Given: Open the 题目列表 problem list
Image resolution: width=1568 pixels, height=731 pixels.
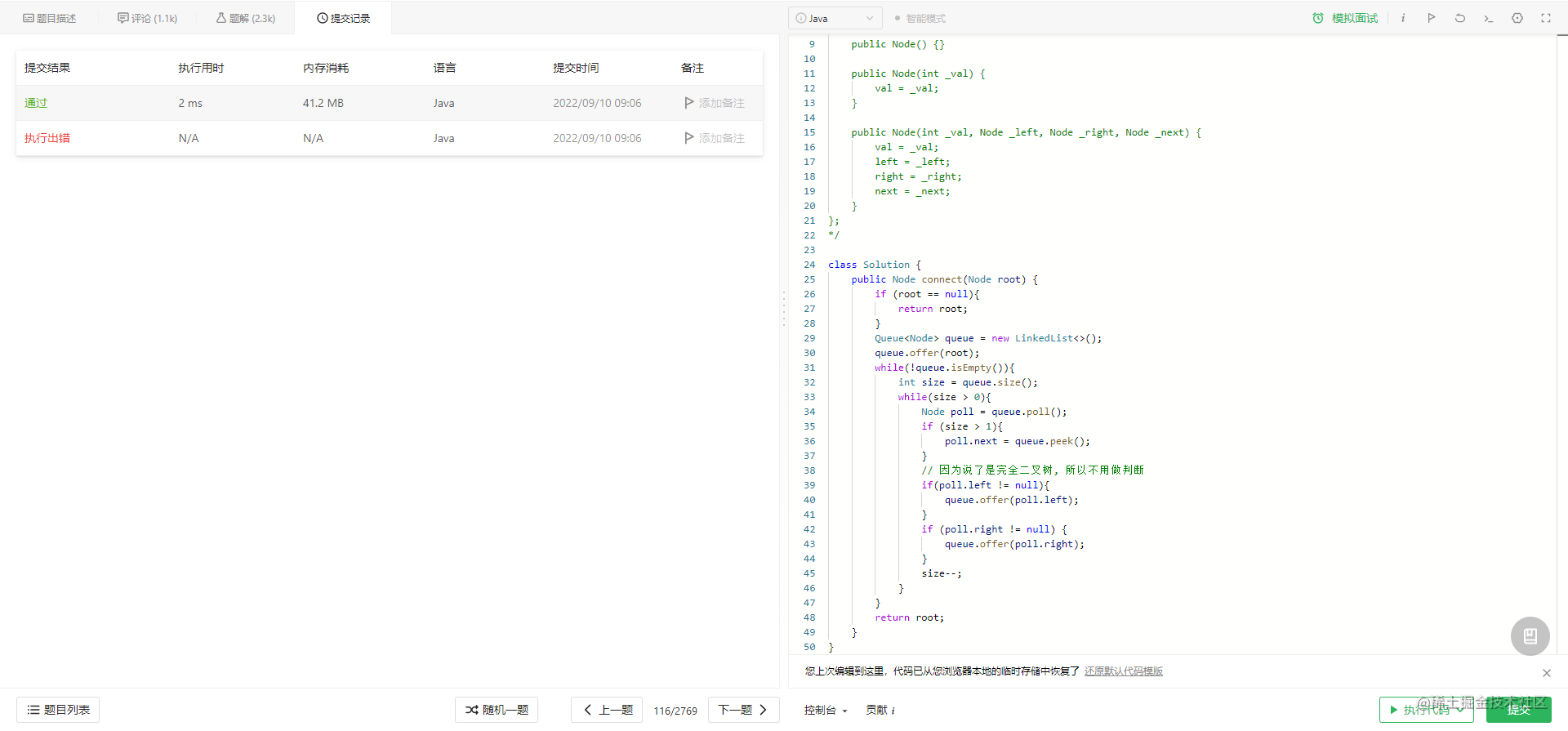Looking at the screenshot, I should point(58,710).
